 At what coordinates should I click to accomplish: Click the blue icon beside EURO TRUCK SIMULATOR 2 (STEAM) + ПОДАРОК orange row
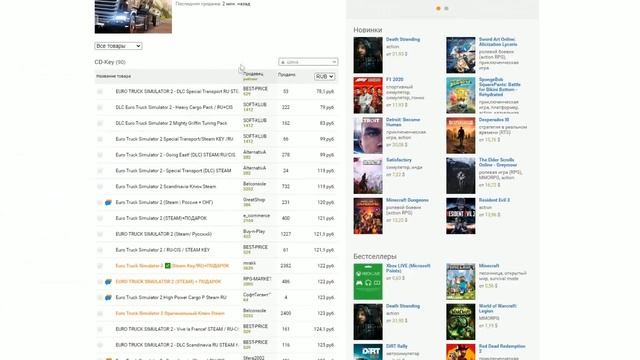tap(108, 282)
